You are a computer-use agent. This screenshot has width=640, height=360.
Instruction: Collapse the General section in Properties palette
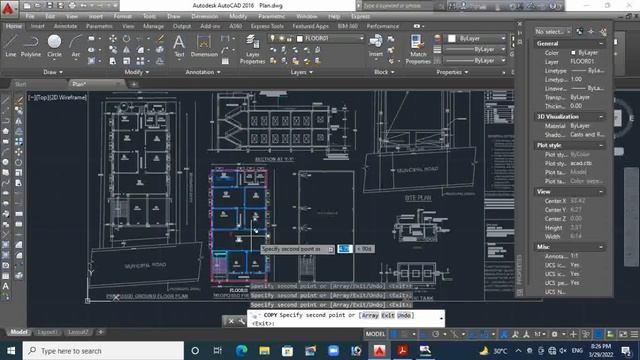tap(601, 43)
